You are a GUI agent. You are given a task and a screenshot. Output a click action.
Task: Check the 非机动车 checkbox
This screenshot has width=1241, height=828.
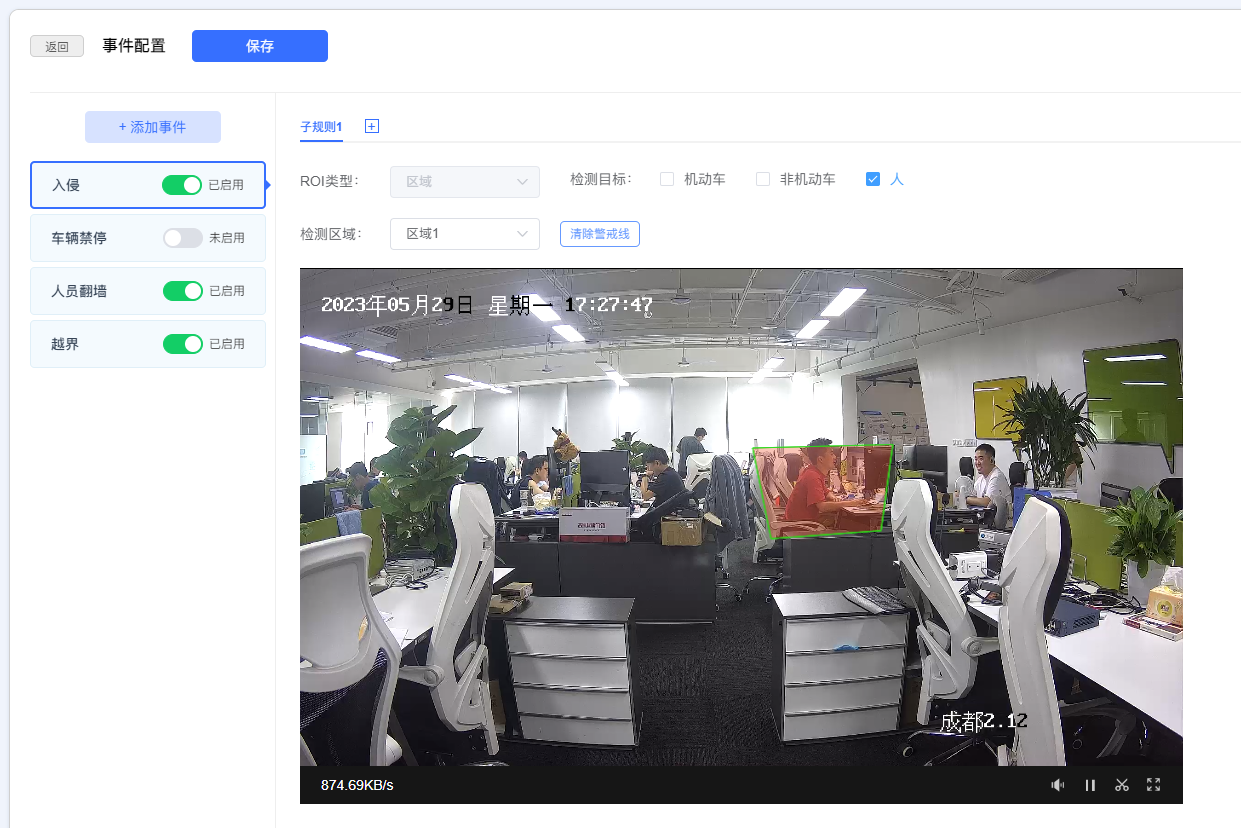[x=763, y=180]
